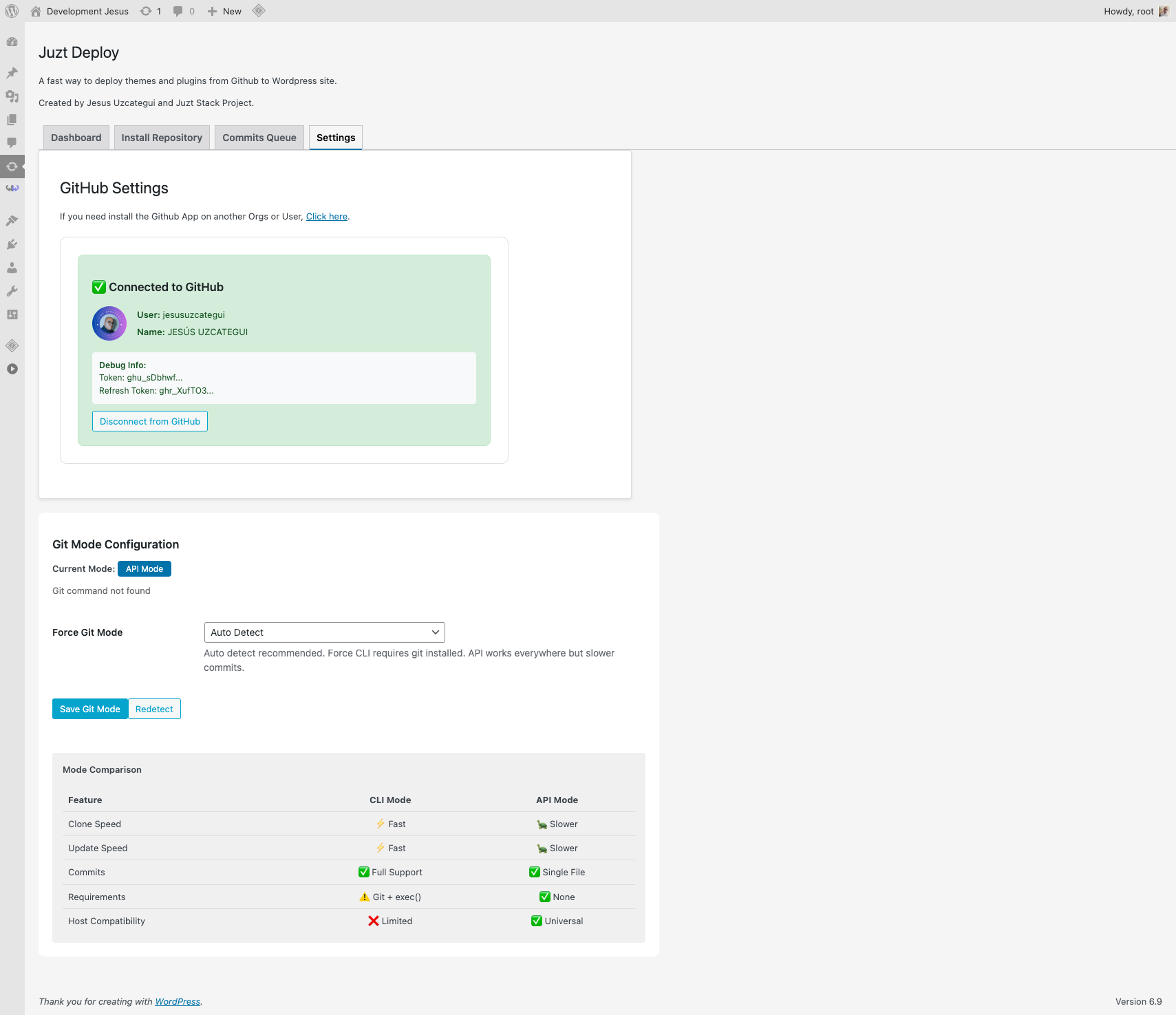Open Pages icon in sidebar
1176x1015 pixels.
[x=12, y=120]
